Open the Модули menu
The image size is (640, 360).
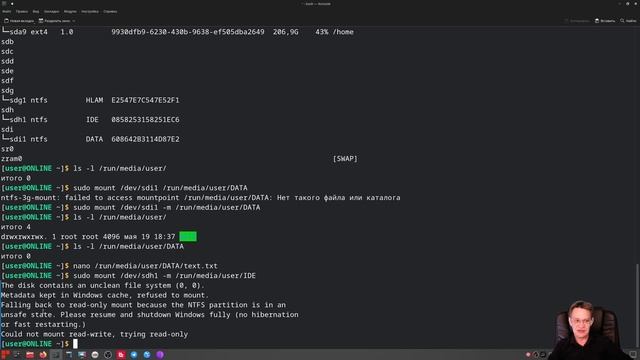pyautogui.click(x=70, y=11)
